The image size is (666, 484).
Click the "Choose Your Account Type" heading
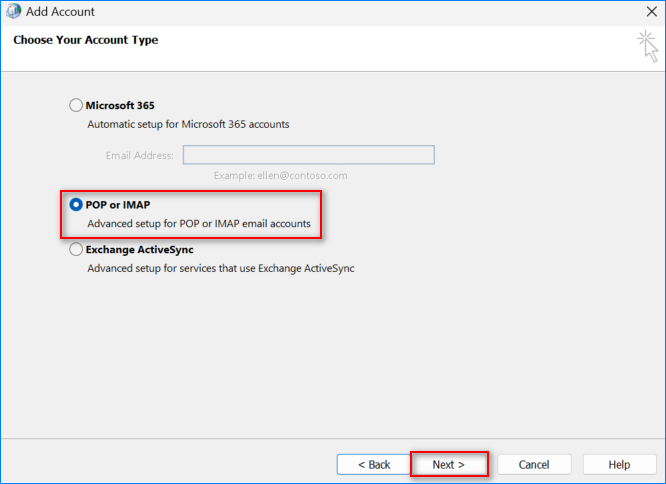(85, 40)
